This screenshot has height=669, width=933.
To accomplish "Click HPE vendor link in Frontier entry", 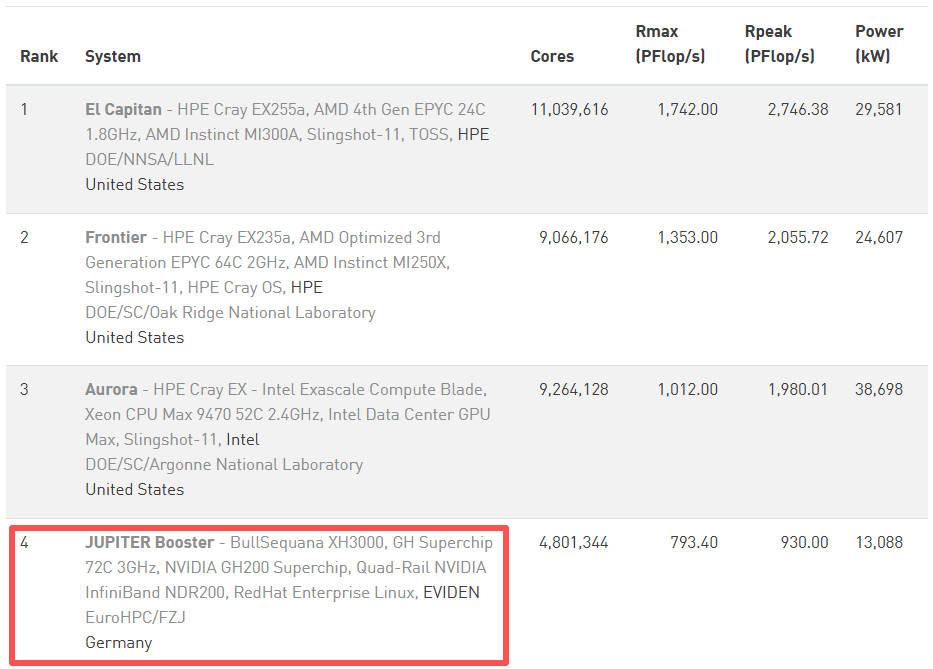I will tap(306, 287).
